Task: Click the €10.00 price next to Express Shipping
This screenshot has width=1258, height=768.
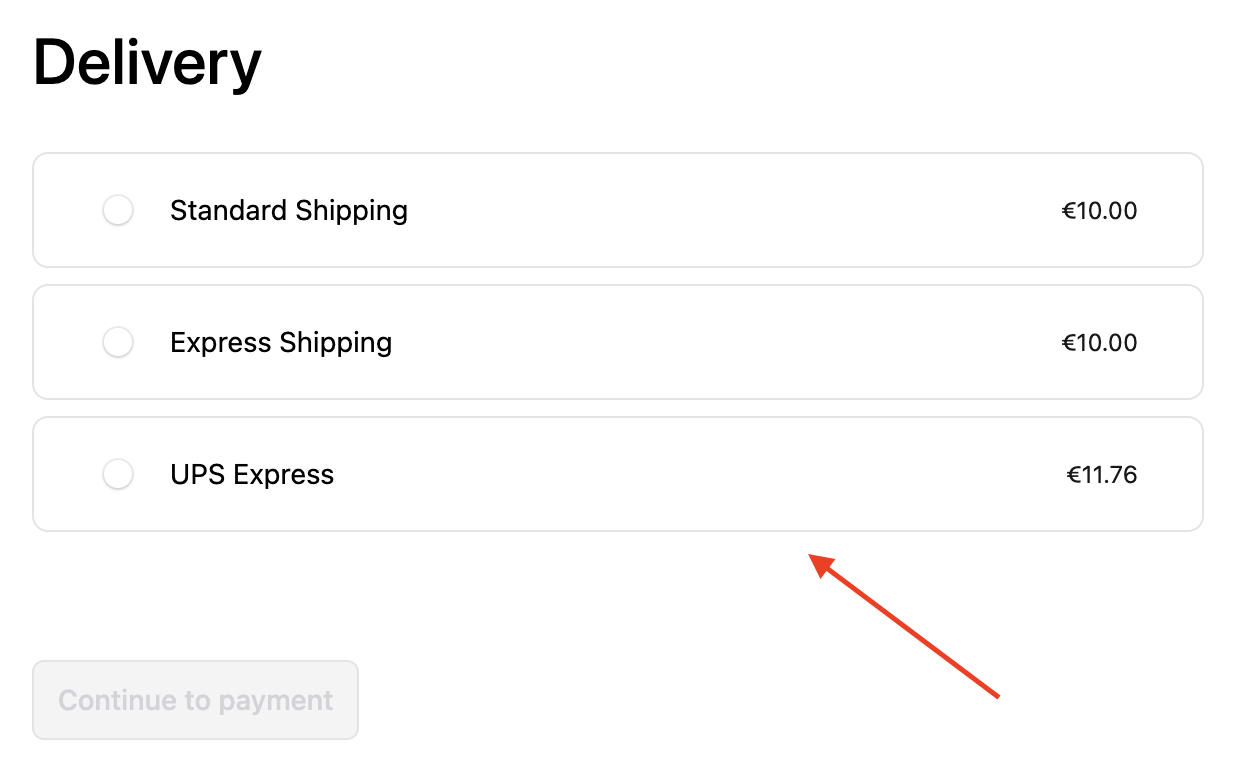Action: point(1099,342)
